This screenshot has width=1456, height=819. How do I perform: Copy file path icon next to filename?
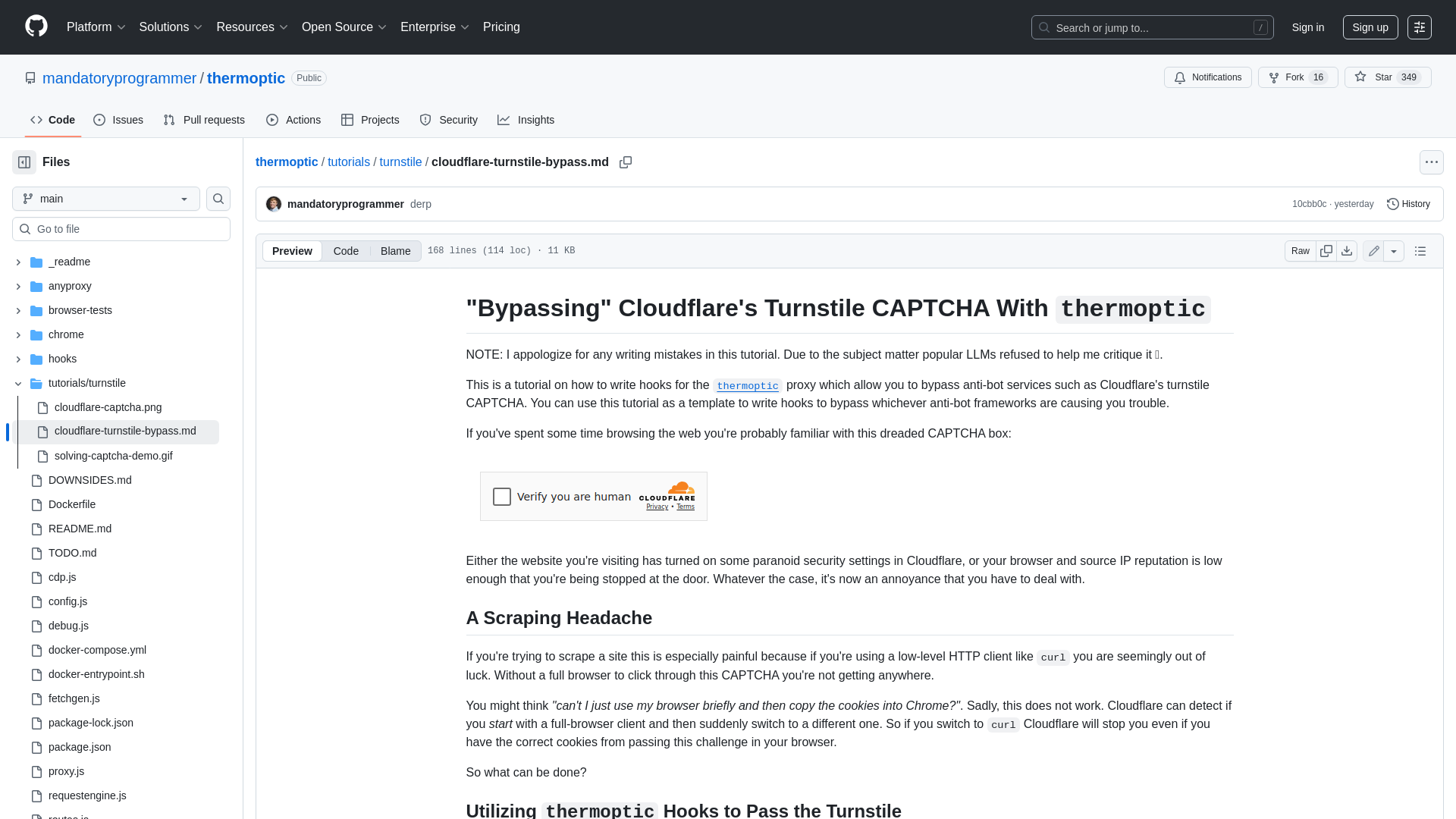(626, 162)
